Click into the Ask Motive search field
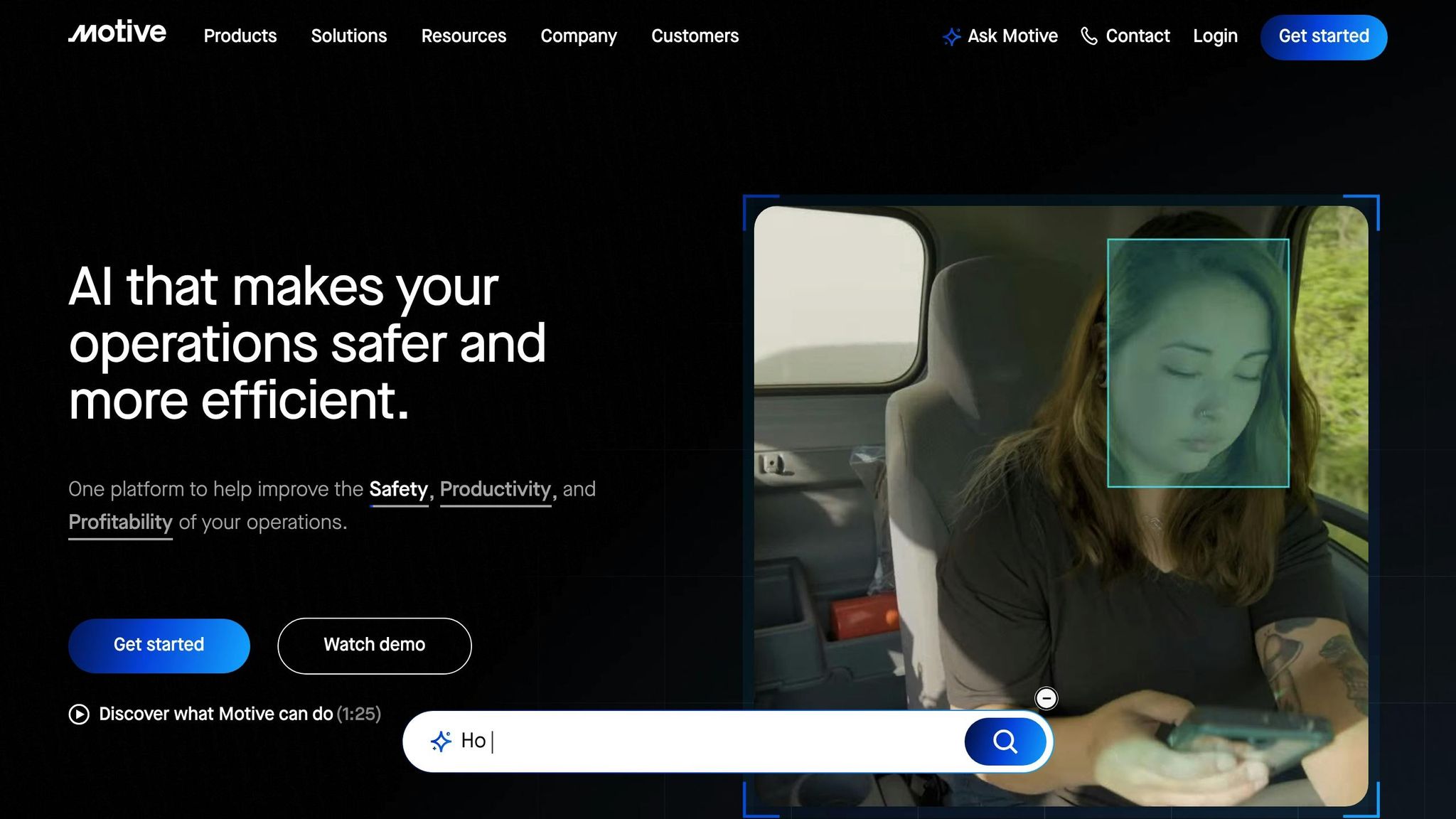The height and width of the screenshot is (819, 1456). tap(711, 742)
